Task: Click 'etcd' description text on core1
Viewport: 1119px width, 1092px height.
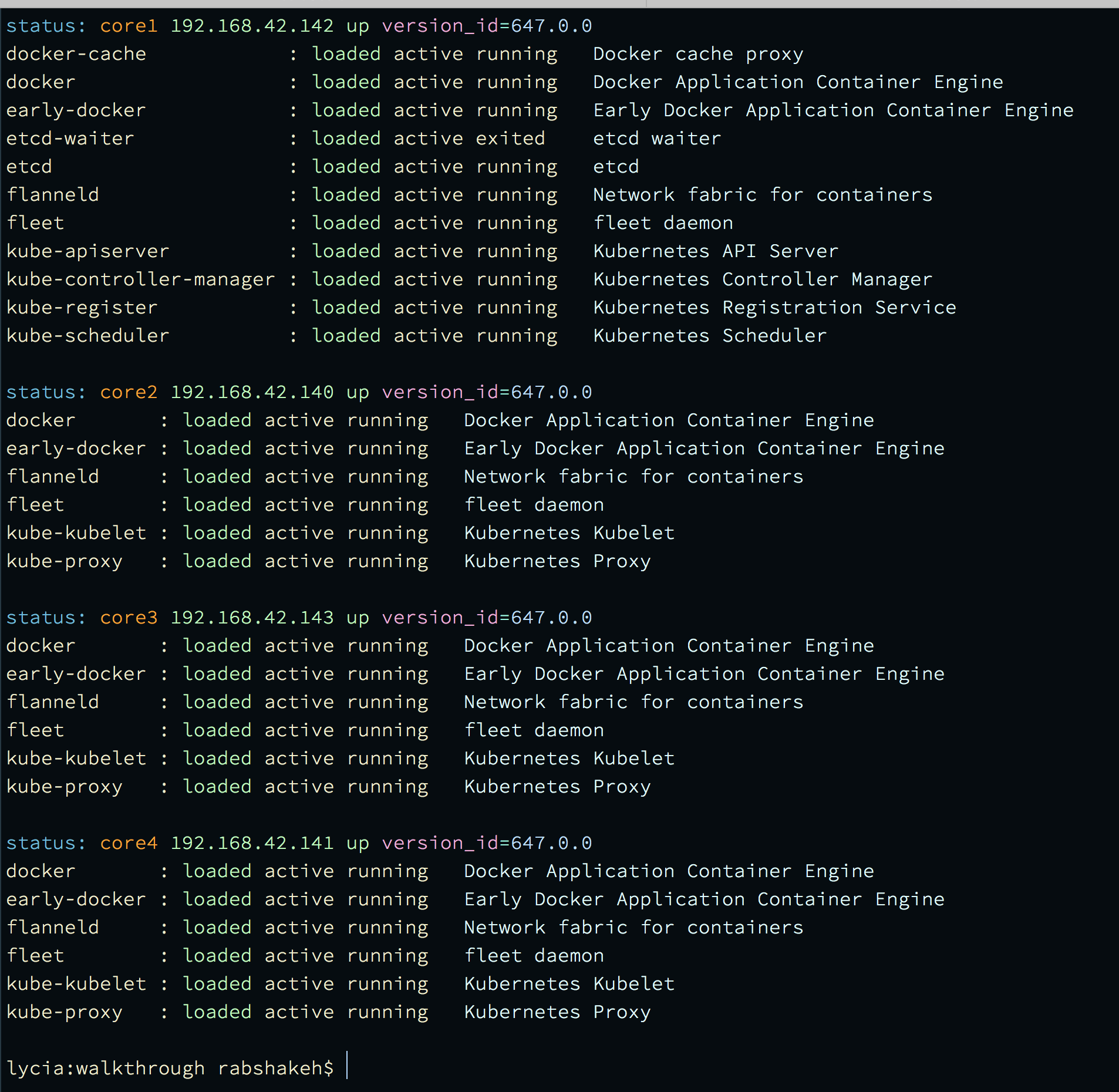Action: tap(616, 167)
